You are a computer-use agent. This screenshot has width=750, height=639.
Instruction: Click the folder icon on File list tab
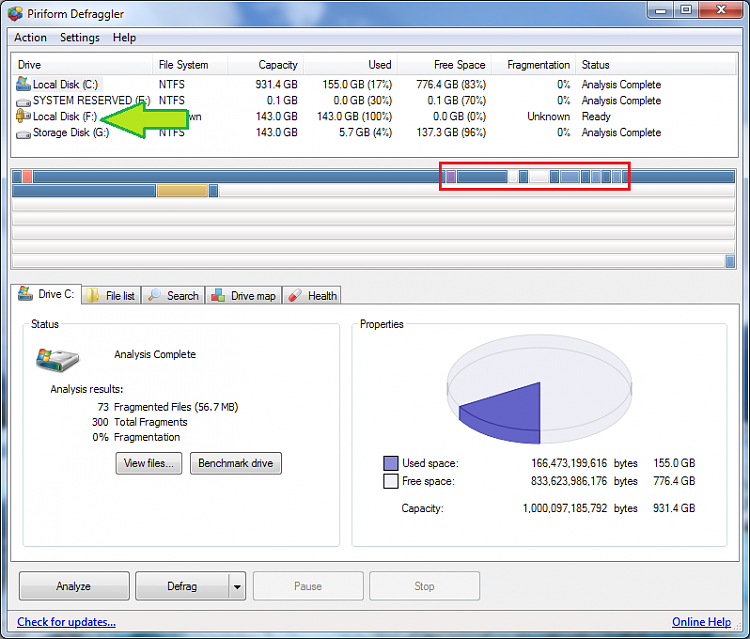tap(92, 296)
